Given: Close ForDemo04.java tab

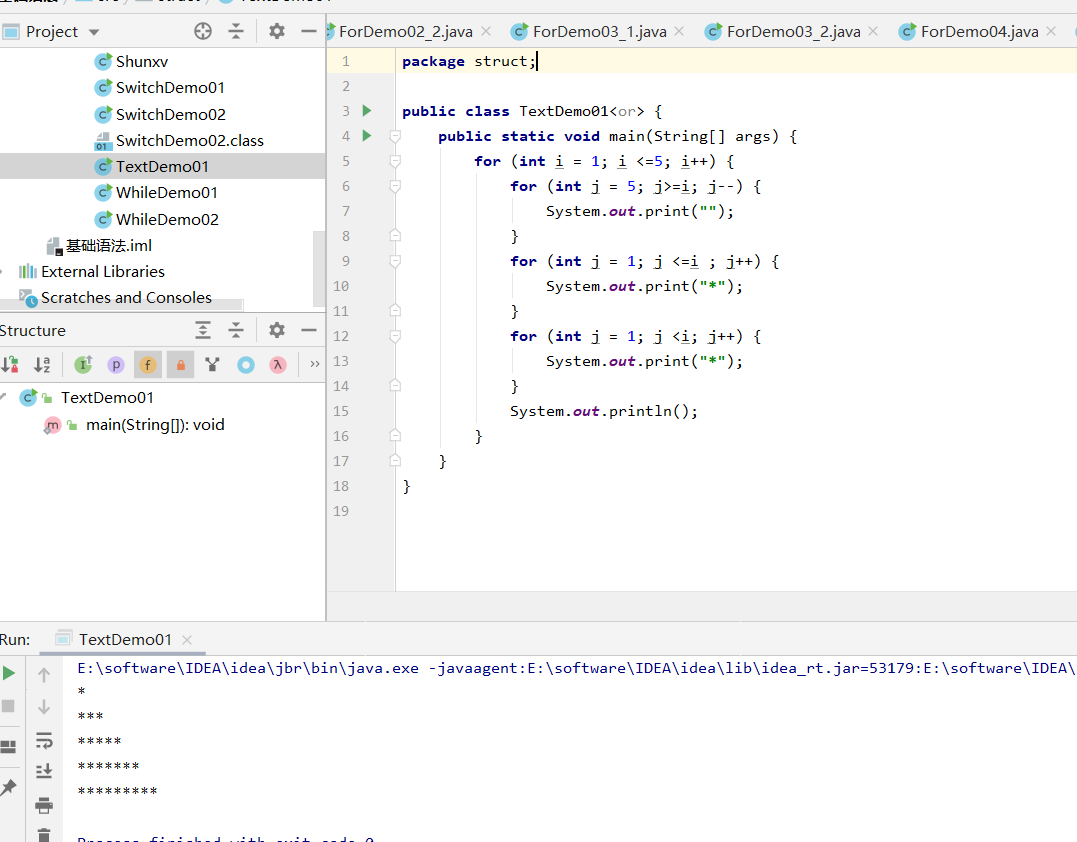Looking at the screenshot, I should 1051,31.
